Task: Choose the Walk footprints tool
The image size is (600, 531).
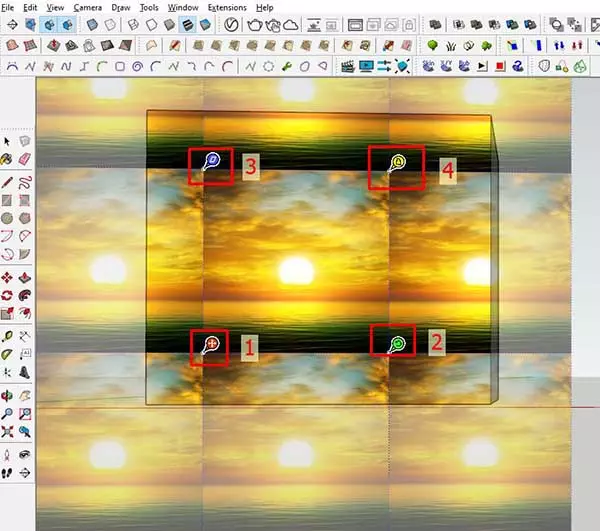Action: [x=9, y=472]
